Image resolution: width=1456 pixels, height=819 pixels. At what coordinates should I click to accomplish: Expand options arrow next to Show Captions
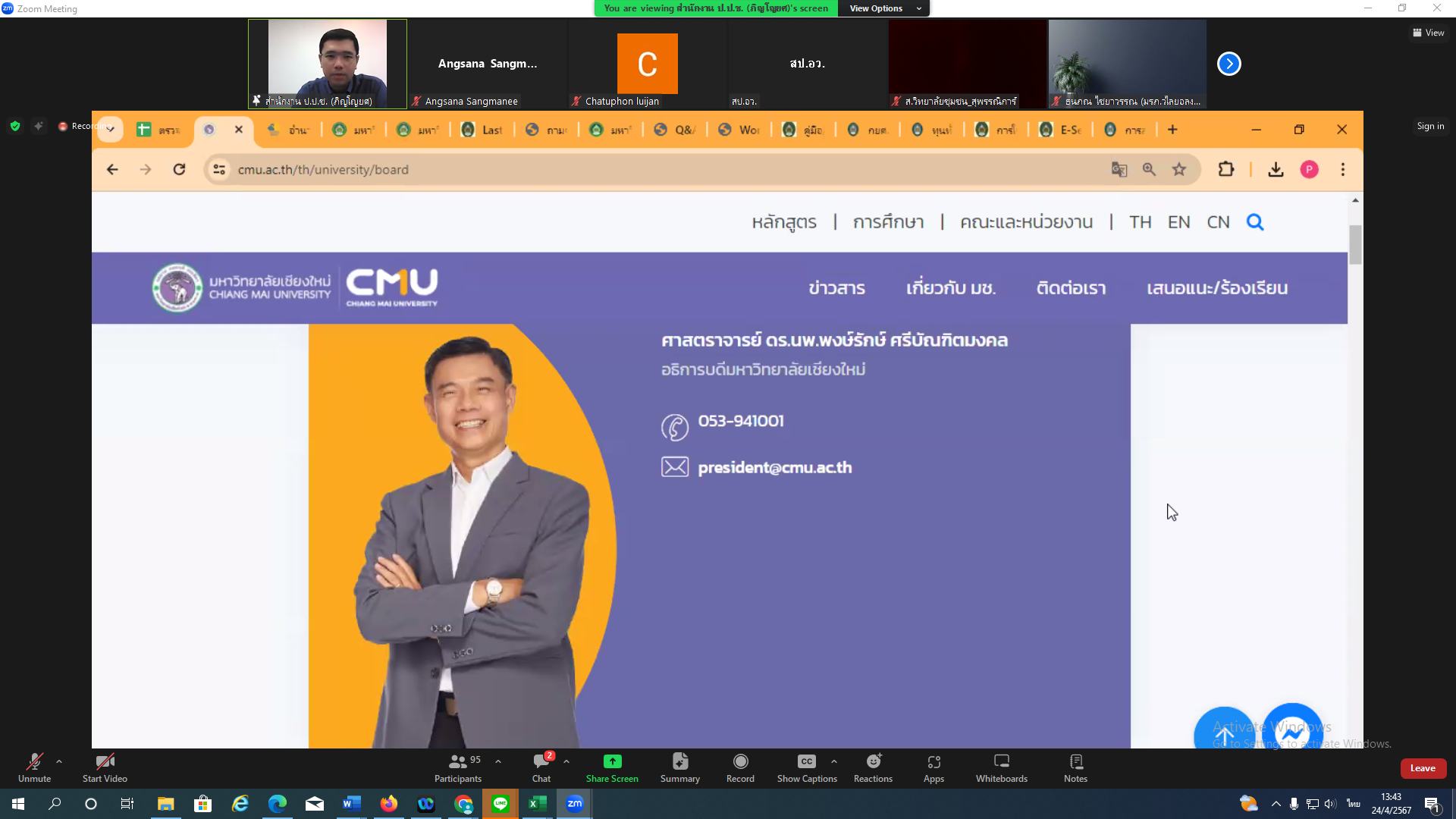834,761
